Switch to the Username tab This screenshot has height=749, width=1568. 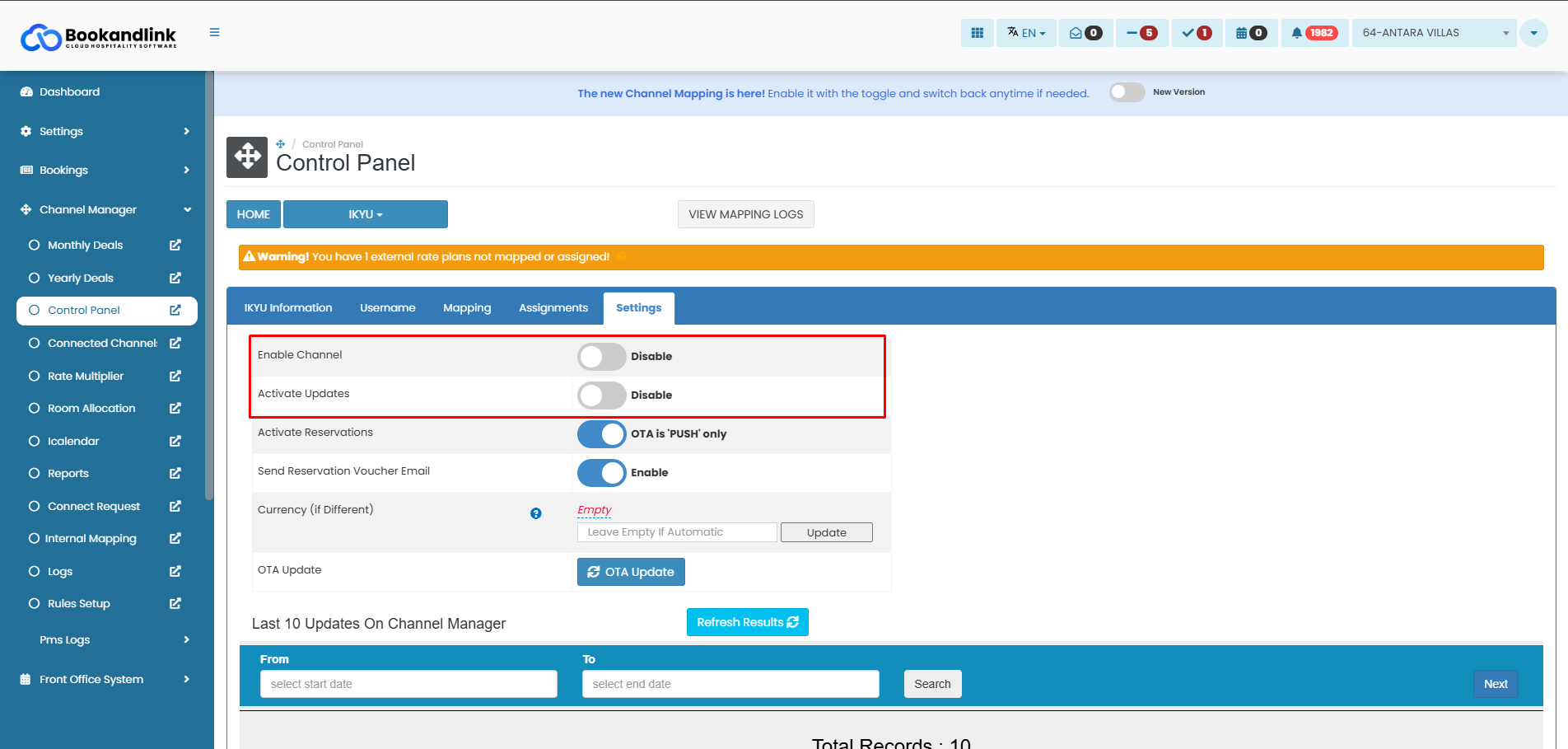(388, 308)
